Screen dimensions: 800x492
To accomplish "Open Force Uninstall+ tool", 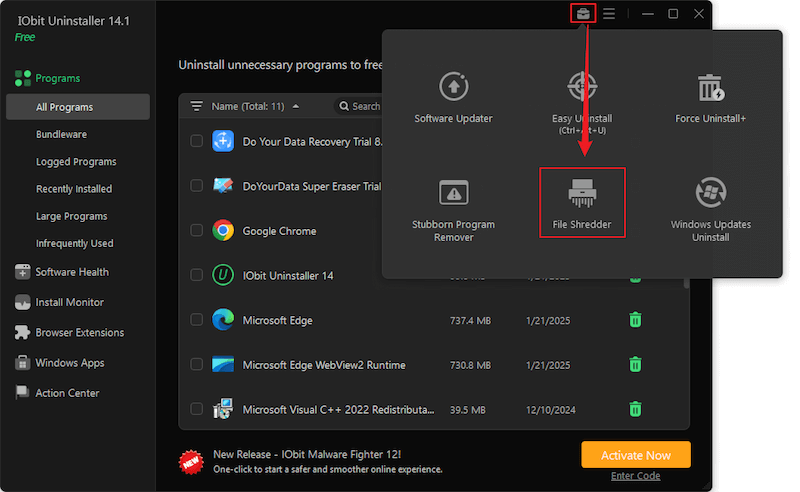I will tap(710, 98).
